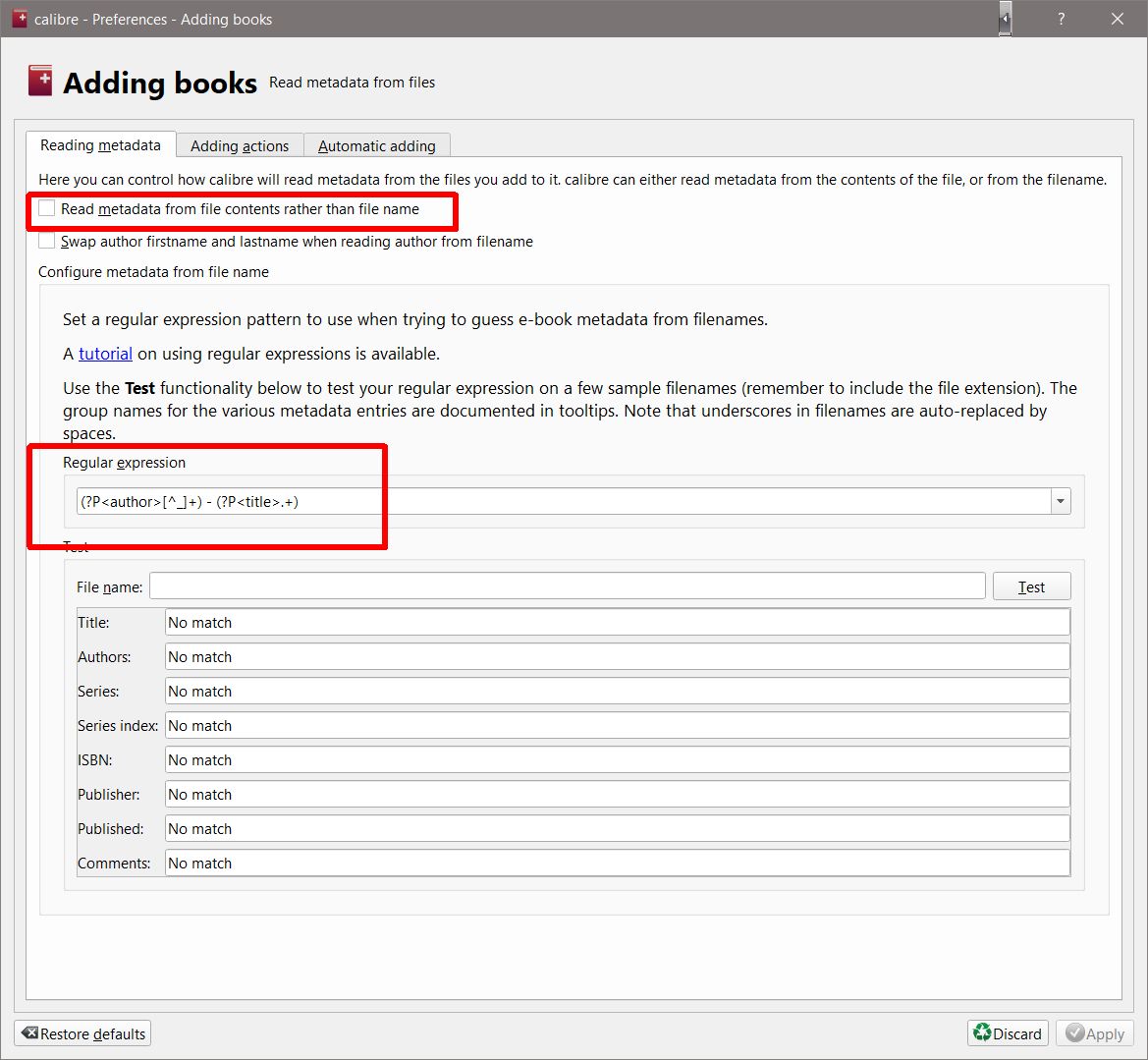Click the 'Read metadata from files' subtitle
Screen dimensions: 1148x1060
[x=353, y=83]
